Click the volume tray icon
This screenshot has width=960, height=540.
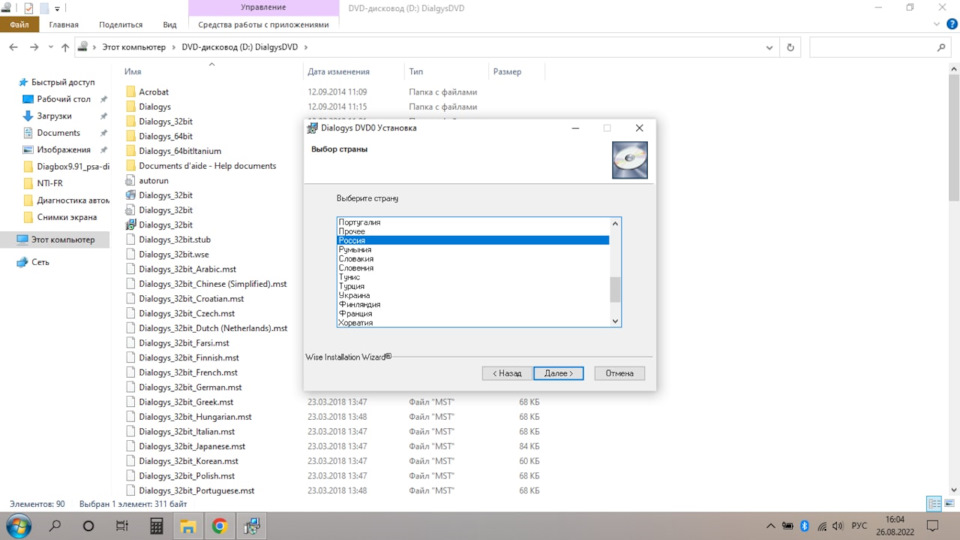(838, 526)
